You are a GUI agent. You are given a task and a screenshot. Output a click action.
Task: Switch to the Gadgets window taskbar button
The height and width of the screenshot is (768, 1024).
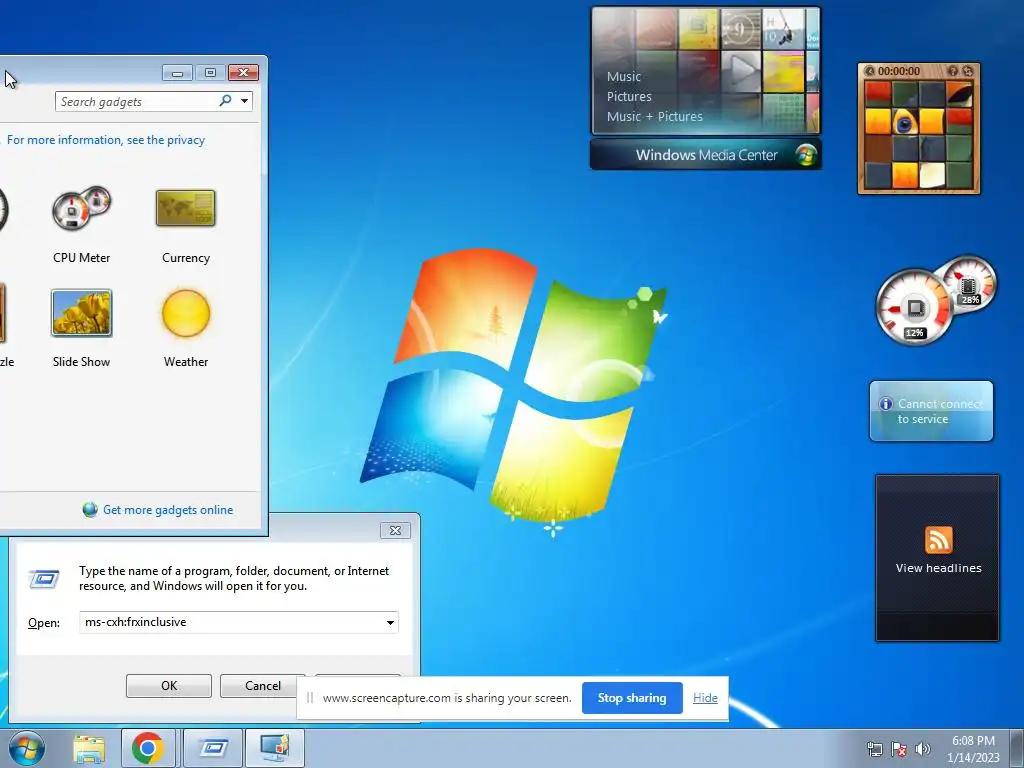pyautogui.click(x=275, y=748)
